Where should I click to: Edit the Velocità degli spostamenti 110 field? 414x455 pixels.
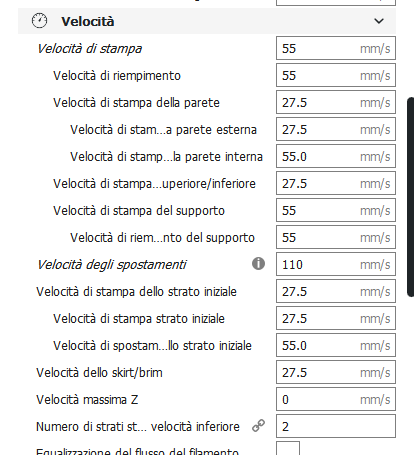tap(336, 264)
